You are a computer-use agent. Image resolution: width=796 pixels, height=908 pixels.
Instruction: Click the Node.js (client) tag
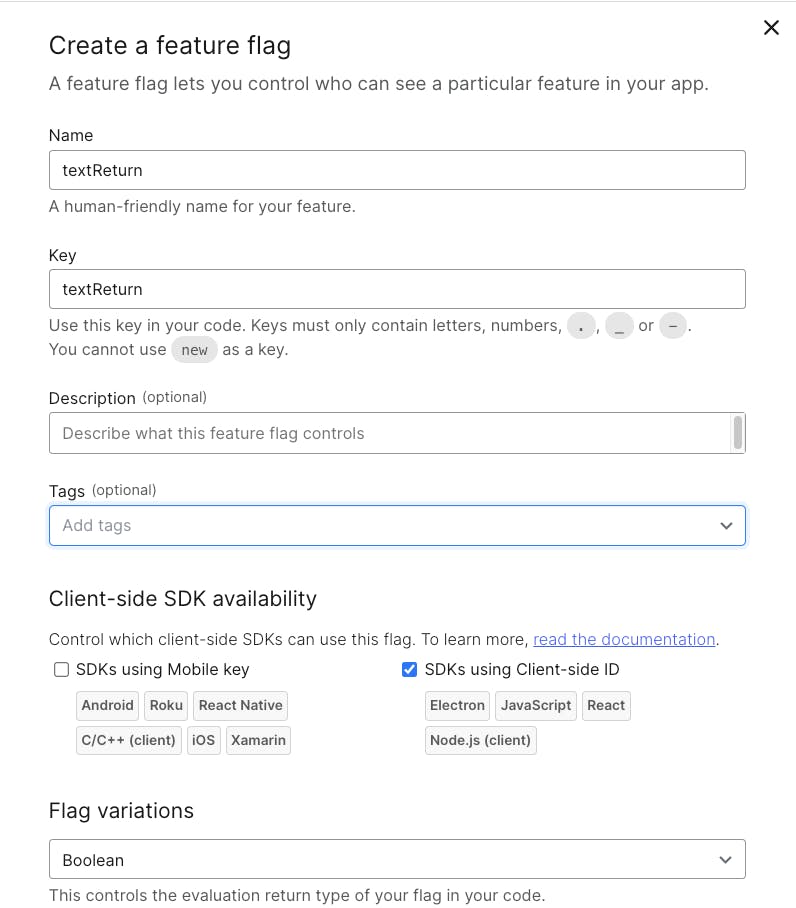pyautogui.click(x=480, y=740)
